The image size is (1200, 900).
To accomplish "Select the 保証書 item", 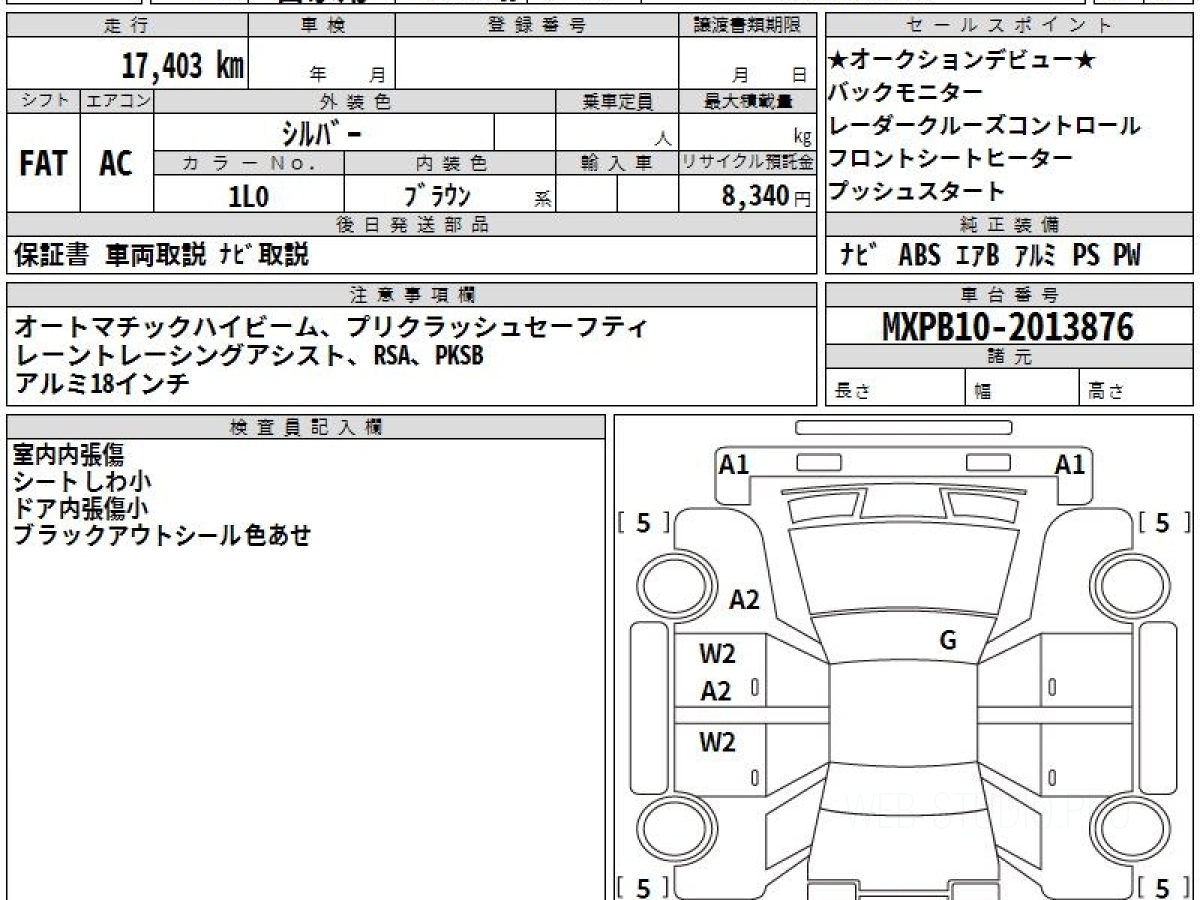I will (x=52, y=256).
